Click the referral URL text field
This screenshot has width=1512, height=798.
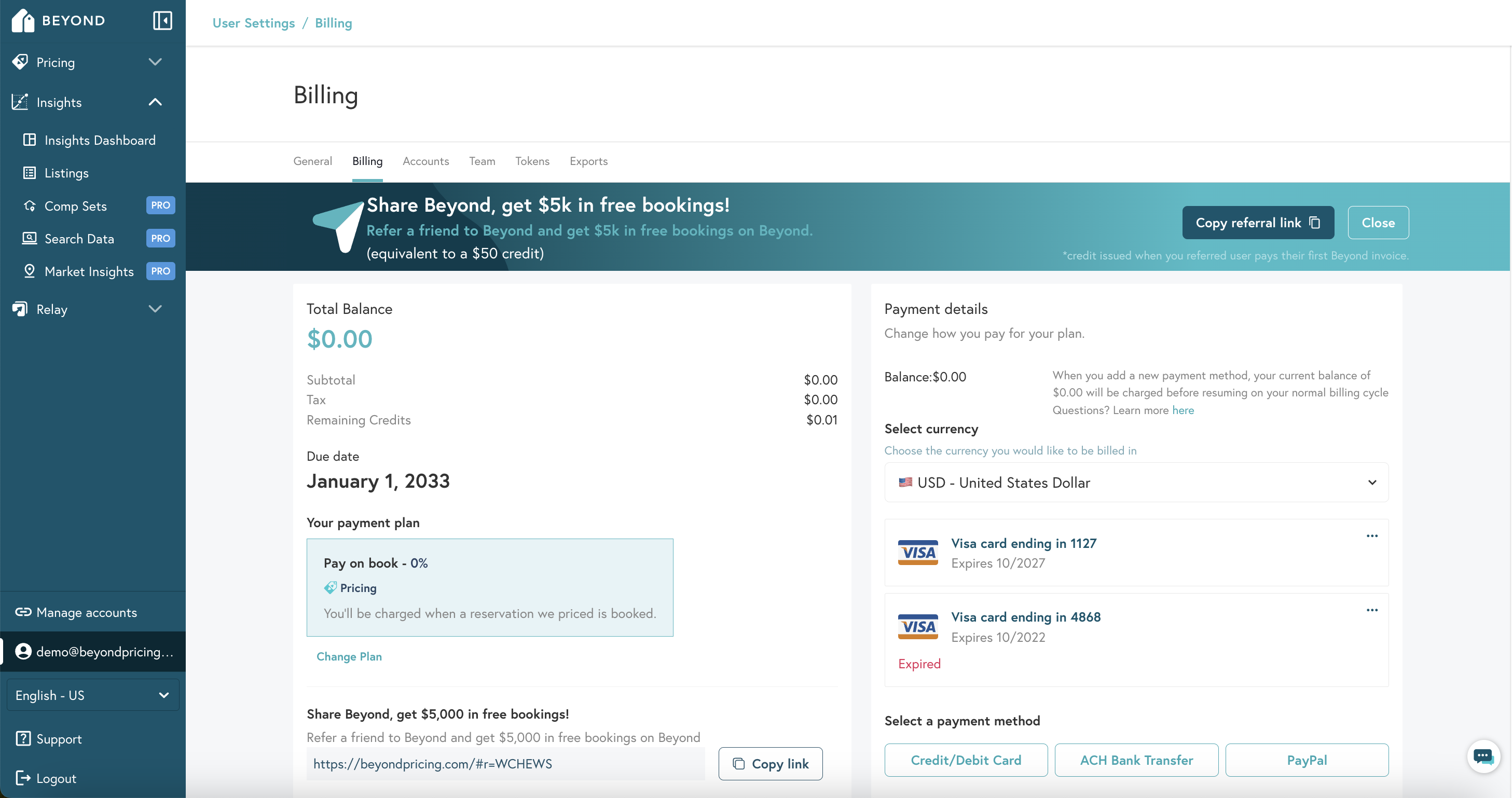(505, 764)
